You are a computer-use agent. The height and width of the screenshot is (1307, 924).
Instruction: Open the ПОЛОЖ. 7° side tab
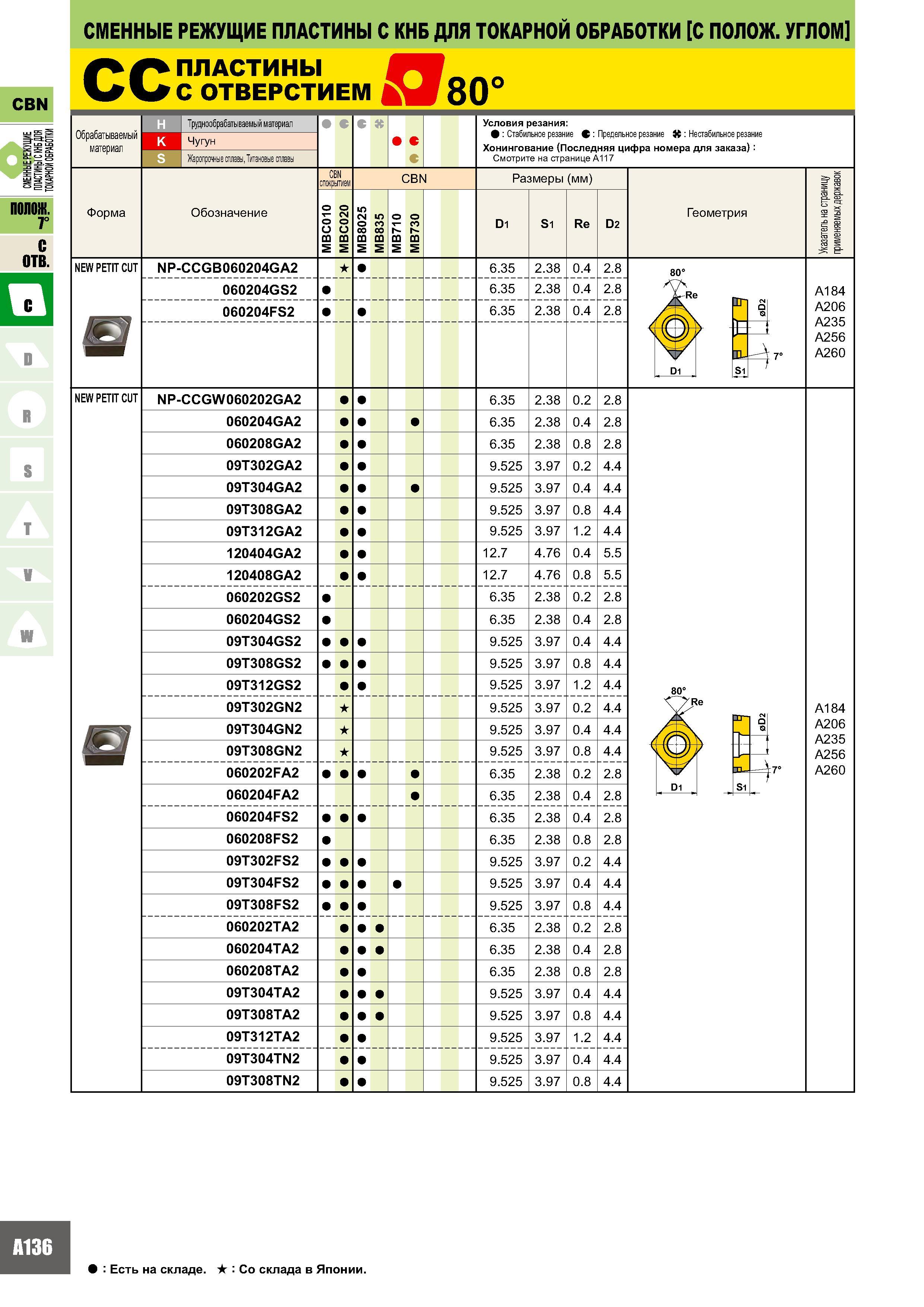click(x=27, y=216)
